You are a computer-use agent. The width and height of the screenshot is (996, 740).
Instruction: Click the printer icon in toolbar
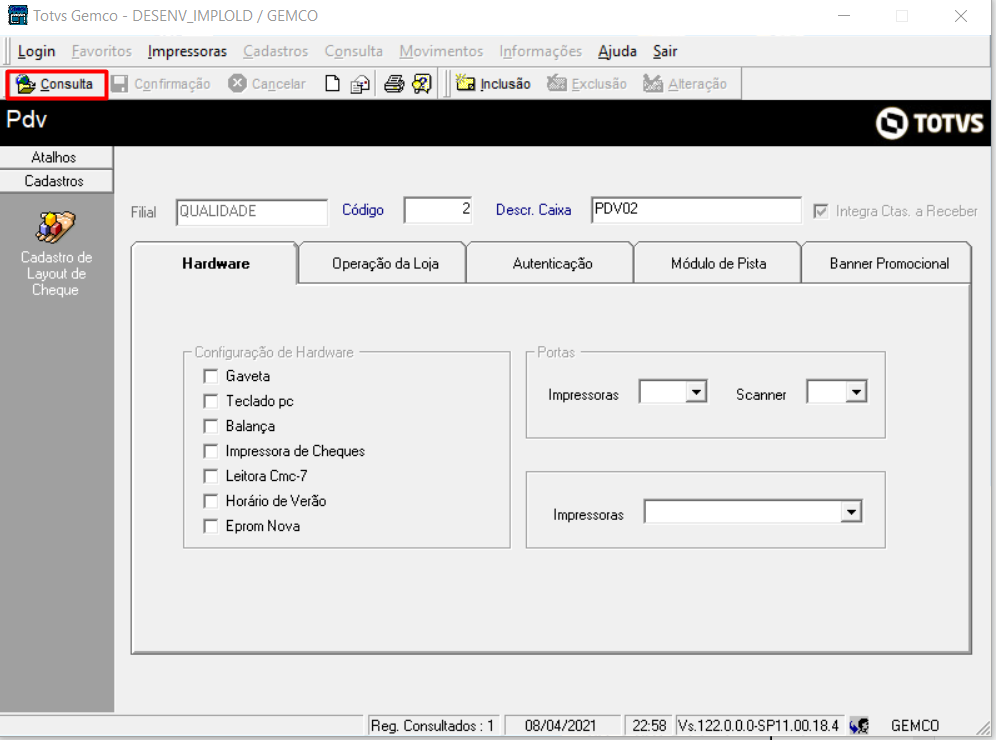click(x=394, y=84)
